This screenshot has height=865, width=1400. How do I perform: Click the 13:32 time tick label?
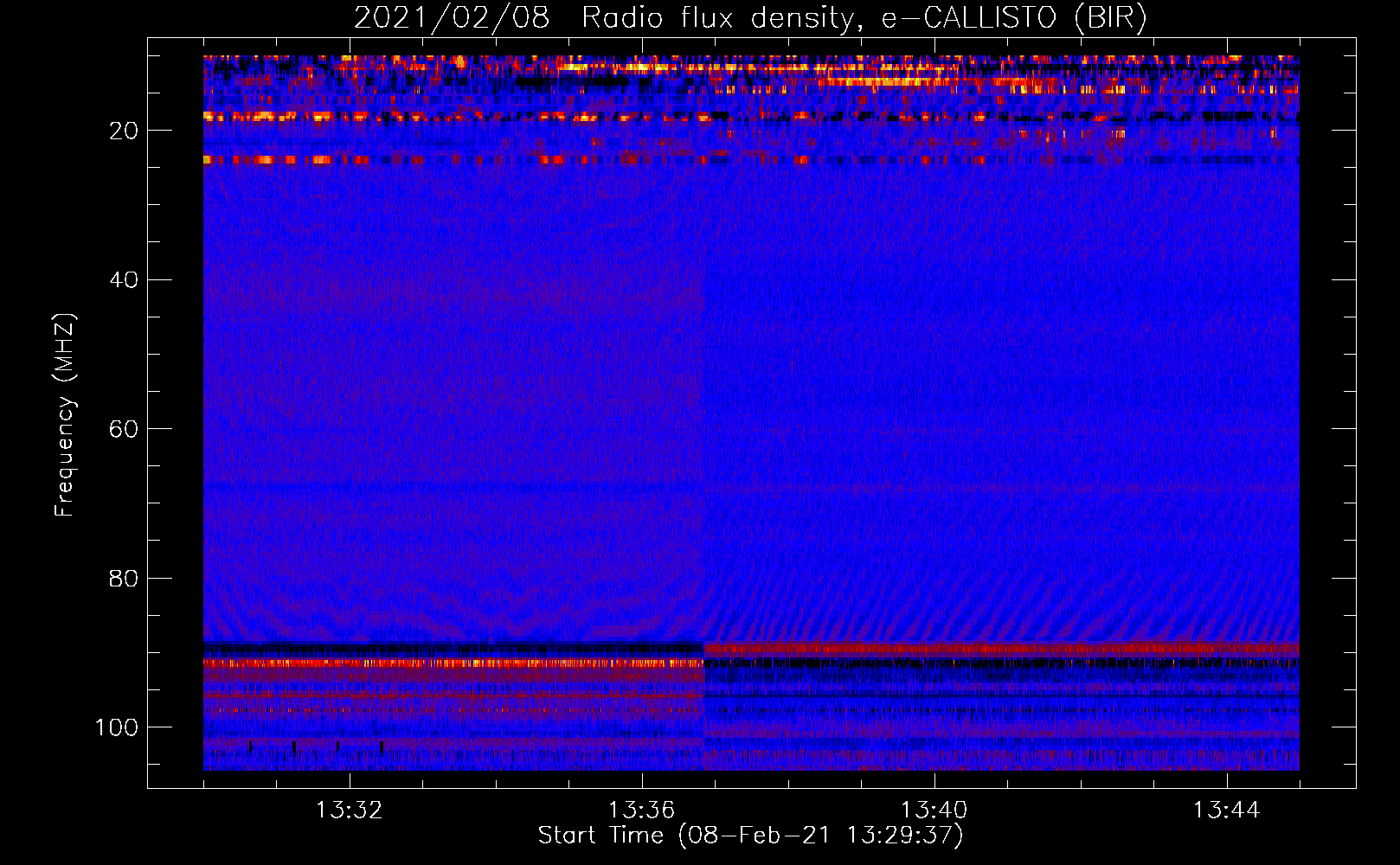[x=350, y=811]
